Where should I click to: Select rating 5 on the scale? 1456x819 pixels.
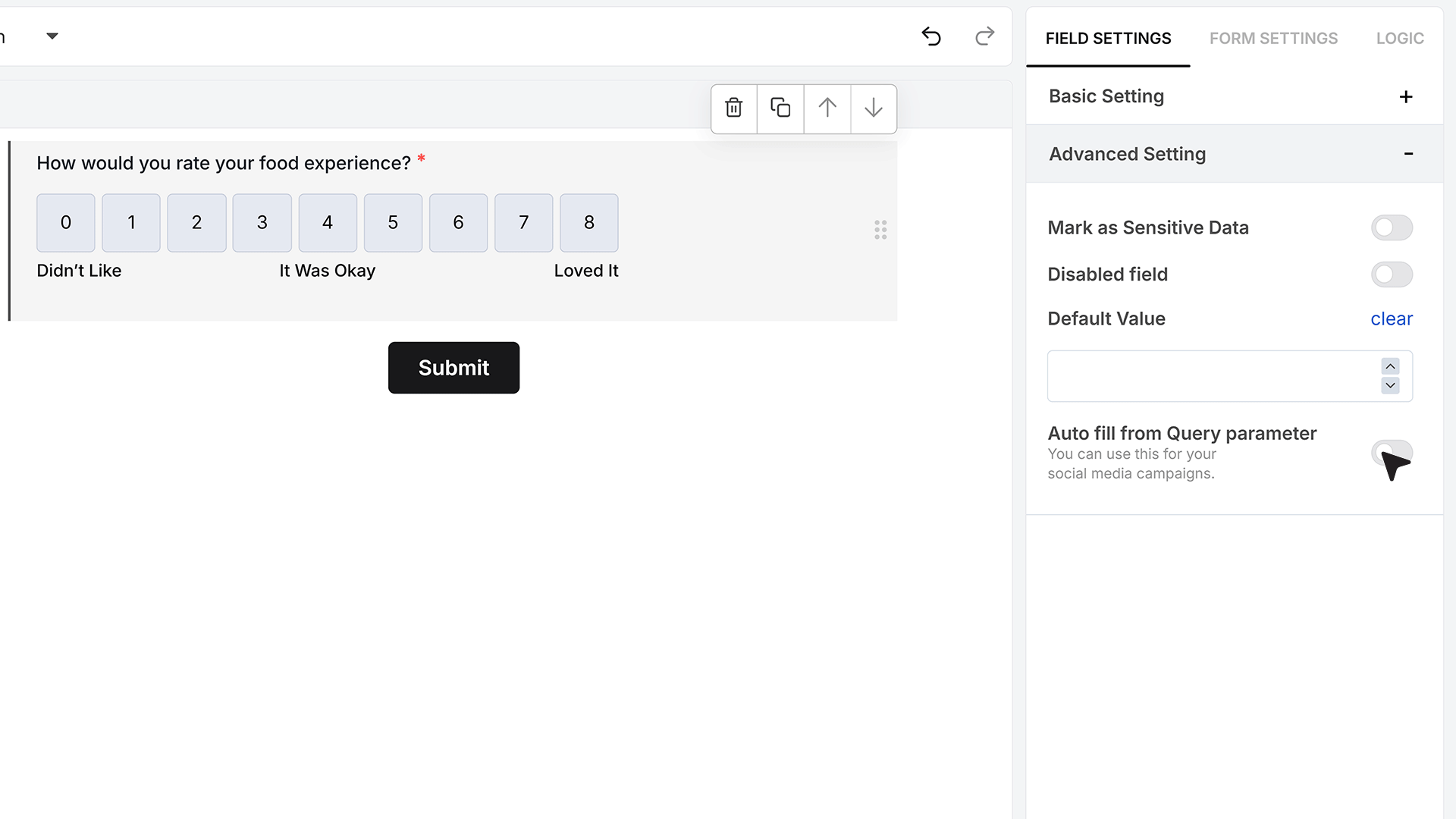point(393,223)
